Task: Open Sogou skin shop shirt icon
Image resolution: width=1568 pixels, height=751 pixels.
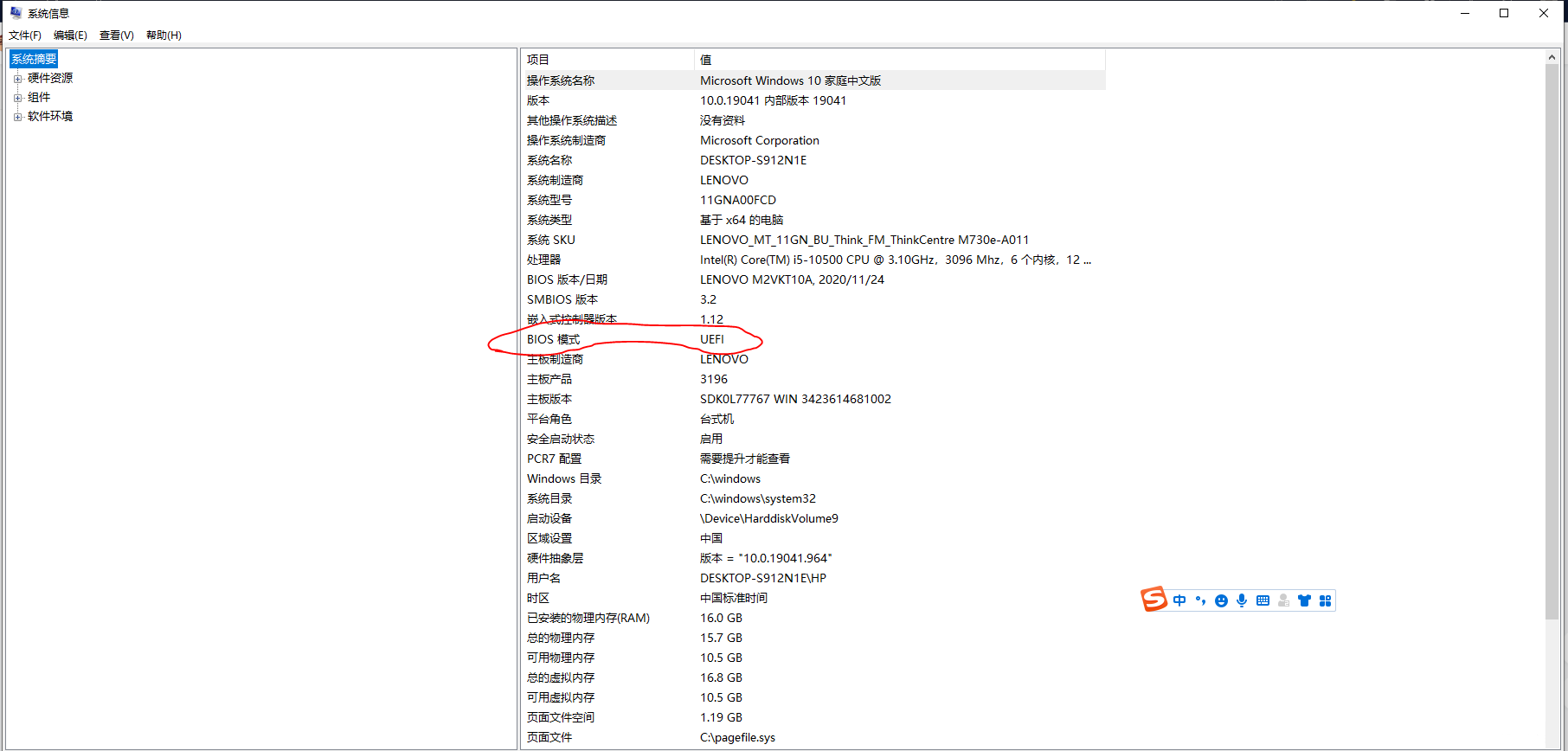Action: [1304, 600]
